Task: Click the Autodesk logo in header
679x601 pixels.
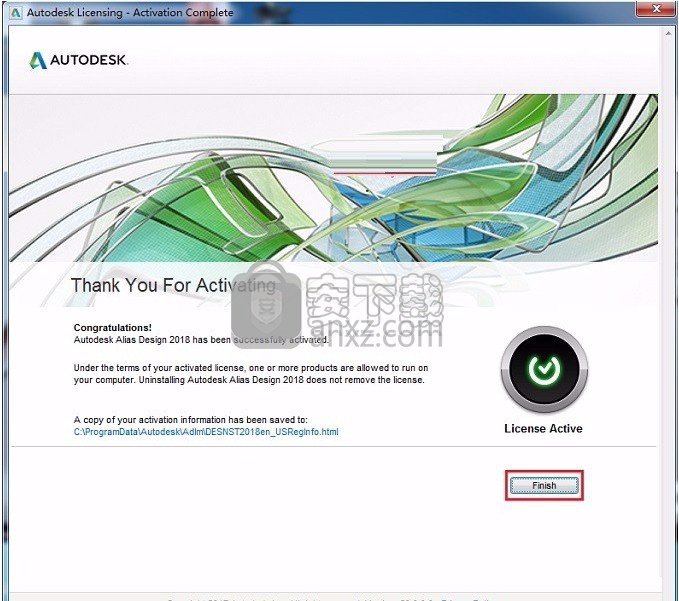Action: click(79, 60)
